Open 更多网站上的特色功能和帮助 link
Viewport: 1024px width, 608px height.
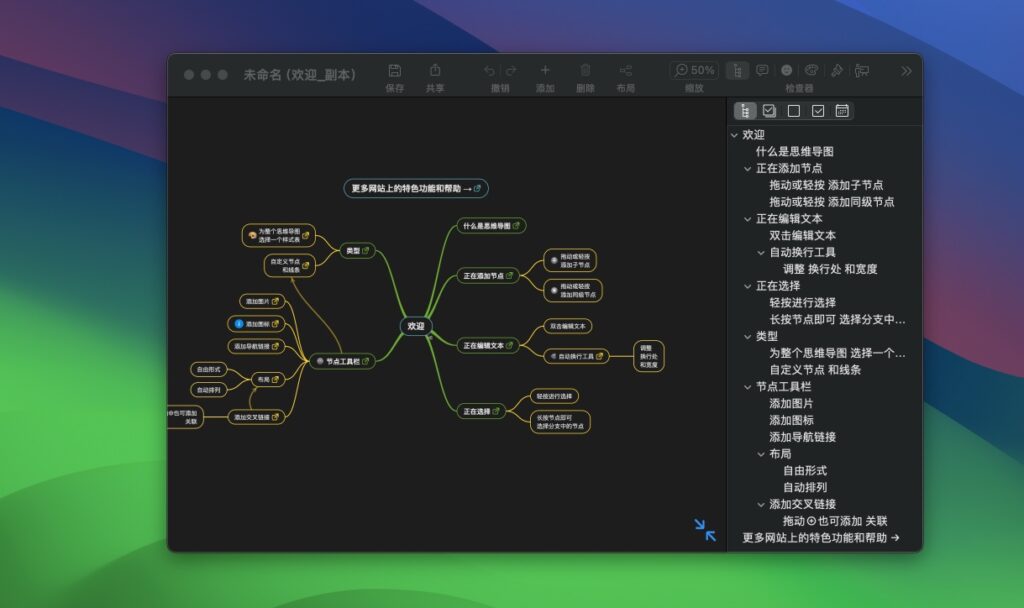point(414,188)
